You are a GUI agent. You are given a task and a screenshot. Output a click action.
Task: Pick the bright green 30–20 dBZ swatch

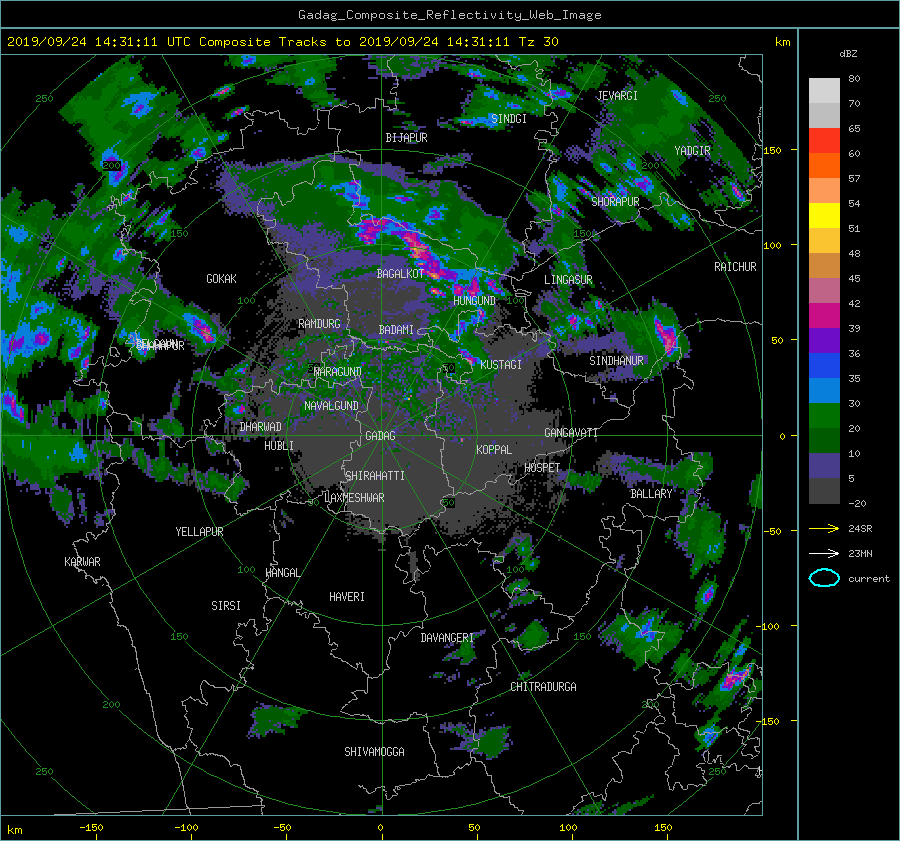(x=824, y=416)
